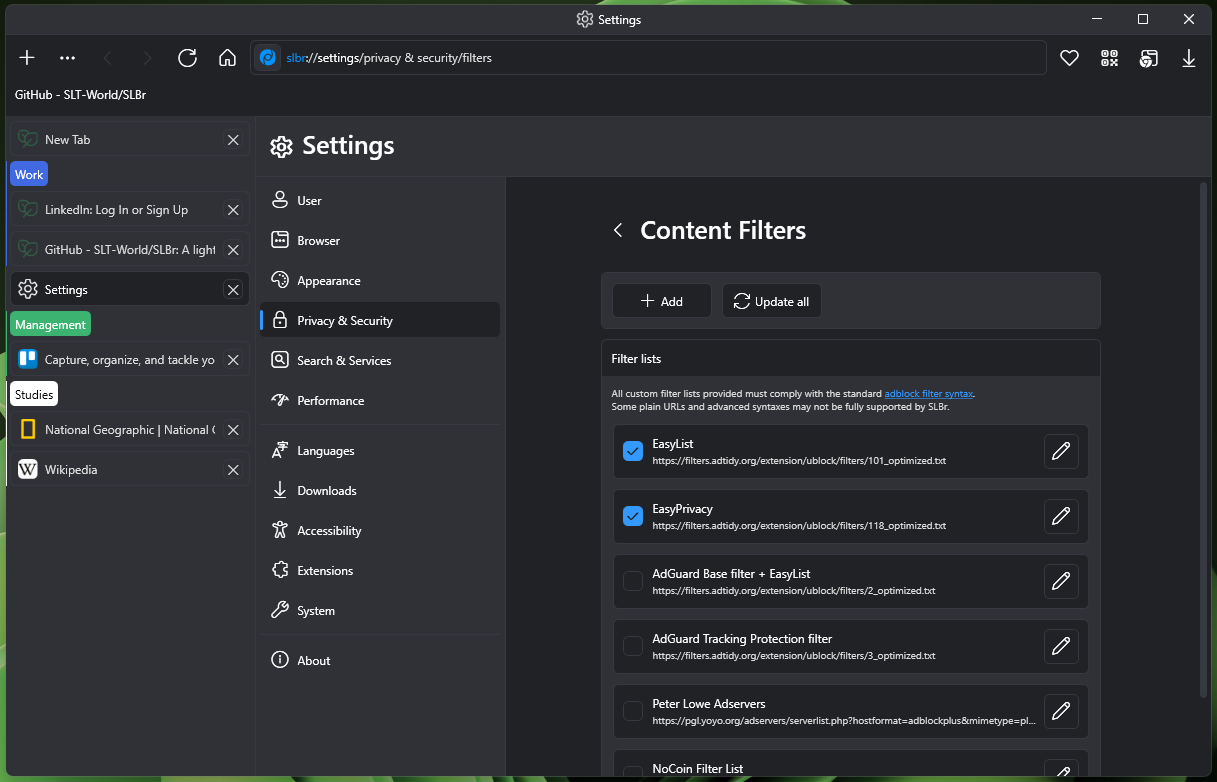The image size is (1217, 782).
Task: Uncheck the EasyList filter
Action: tap(633, 452)
